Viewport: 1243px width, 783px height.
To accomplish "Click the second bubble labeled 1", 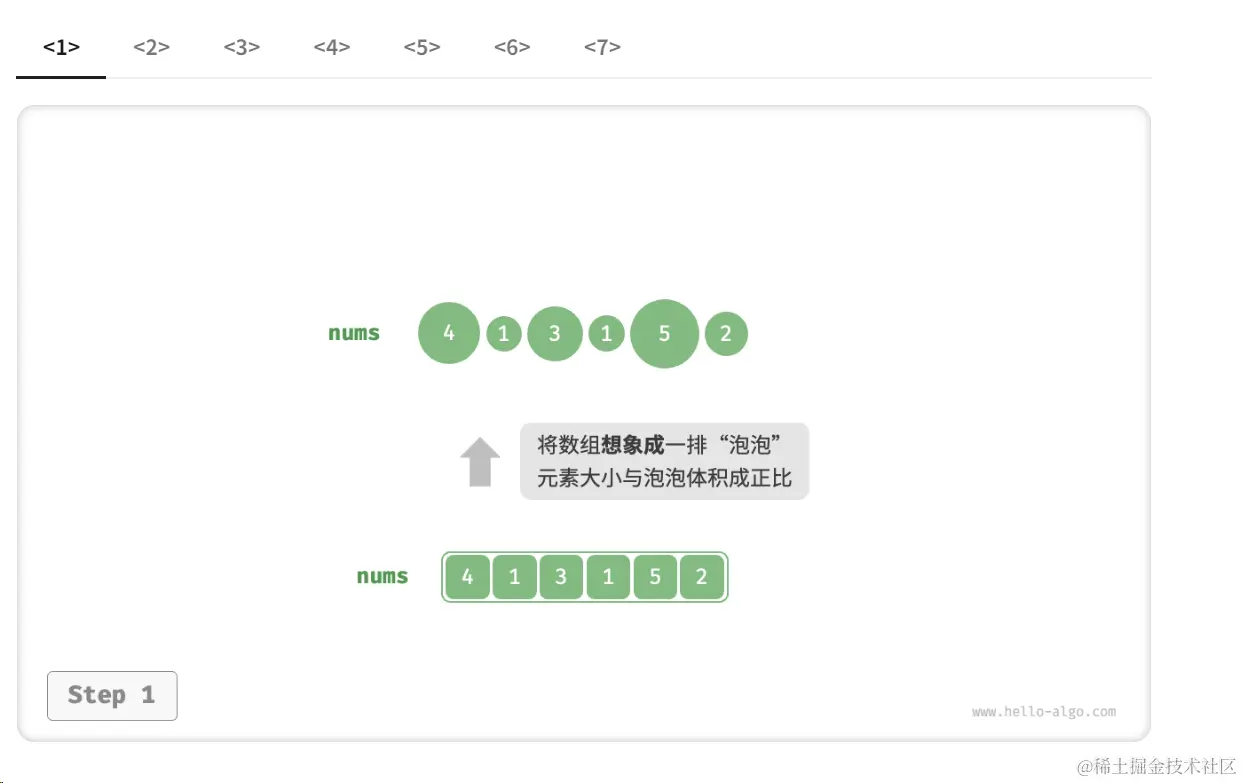I will point(607,333).
